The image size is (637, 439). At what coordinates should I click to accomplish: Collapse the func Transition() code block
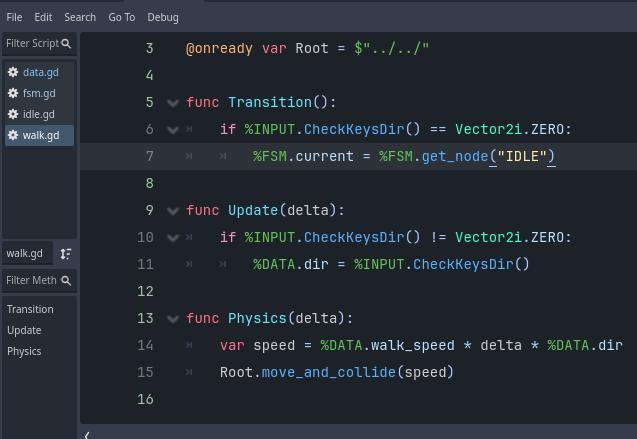pos(173,103)
